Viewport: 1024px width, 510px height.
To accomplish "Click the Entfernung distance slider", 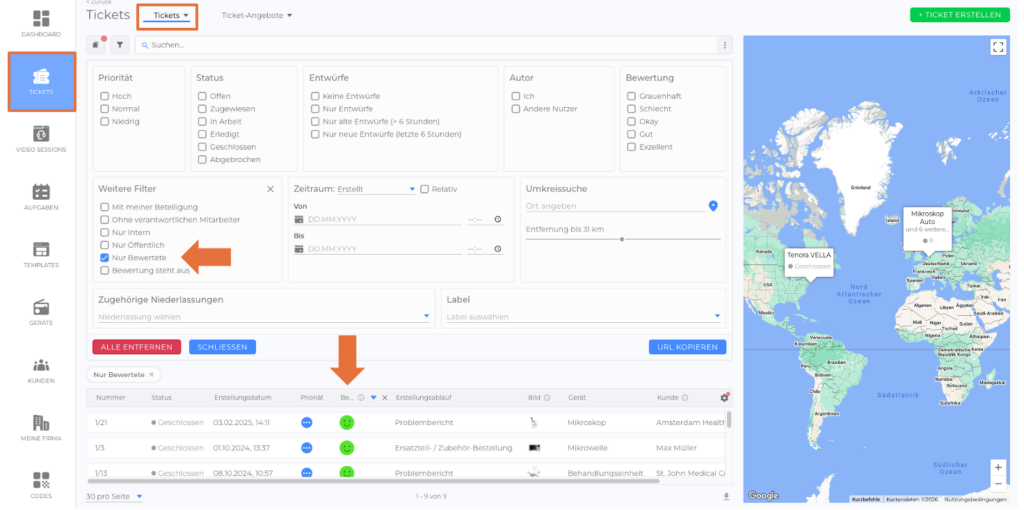I will tap(622, 239).
